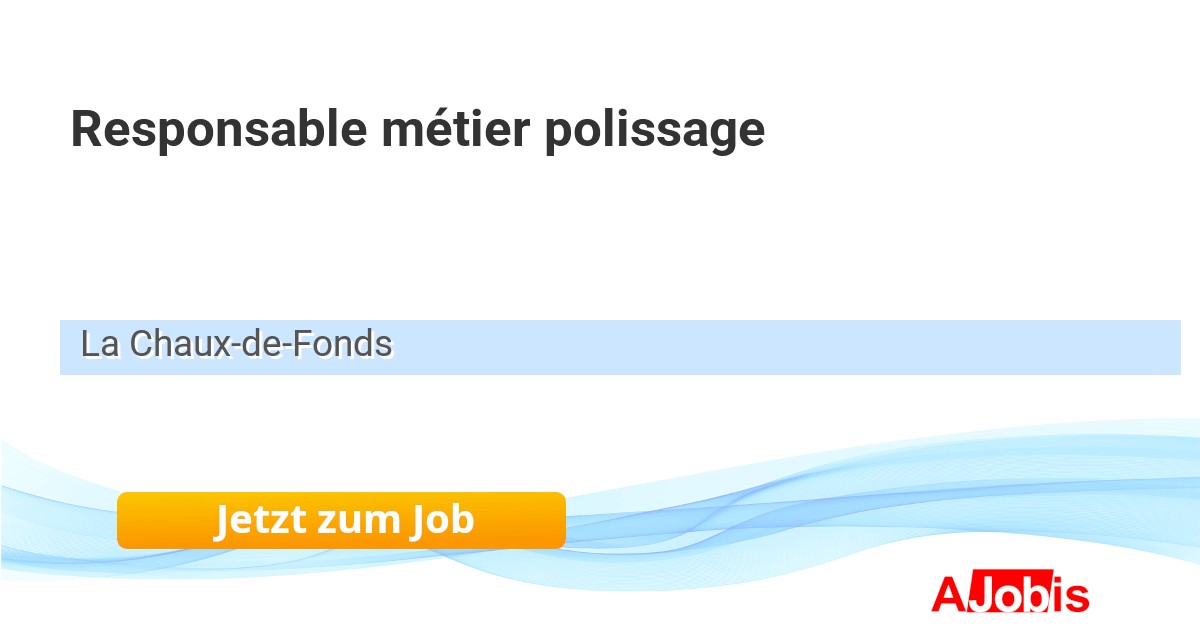This screenshot has width=1200, height=630.
Task: Click the word "Jetzt" on the button
Action: point(259,520)
